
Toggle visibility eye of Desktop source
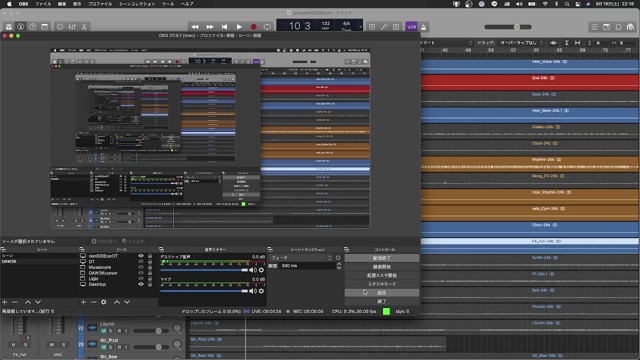click(x=141, y=284)
